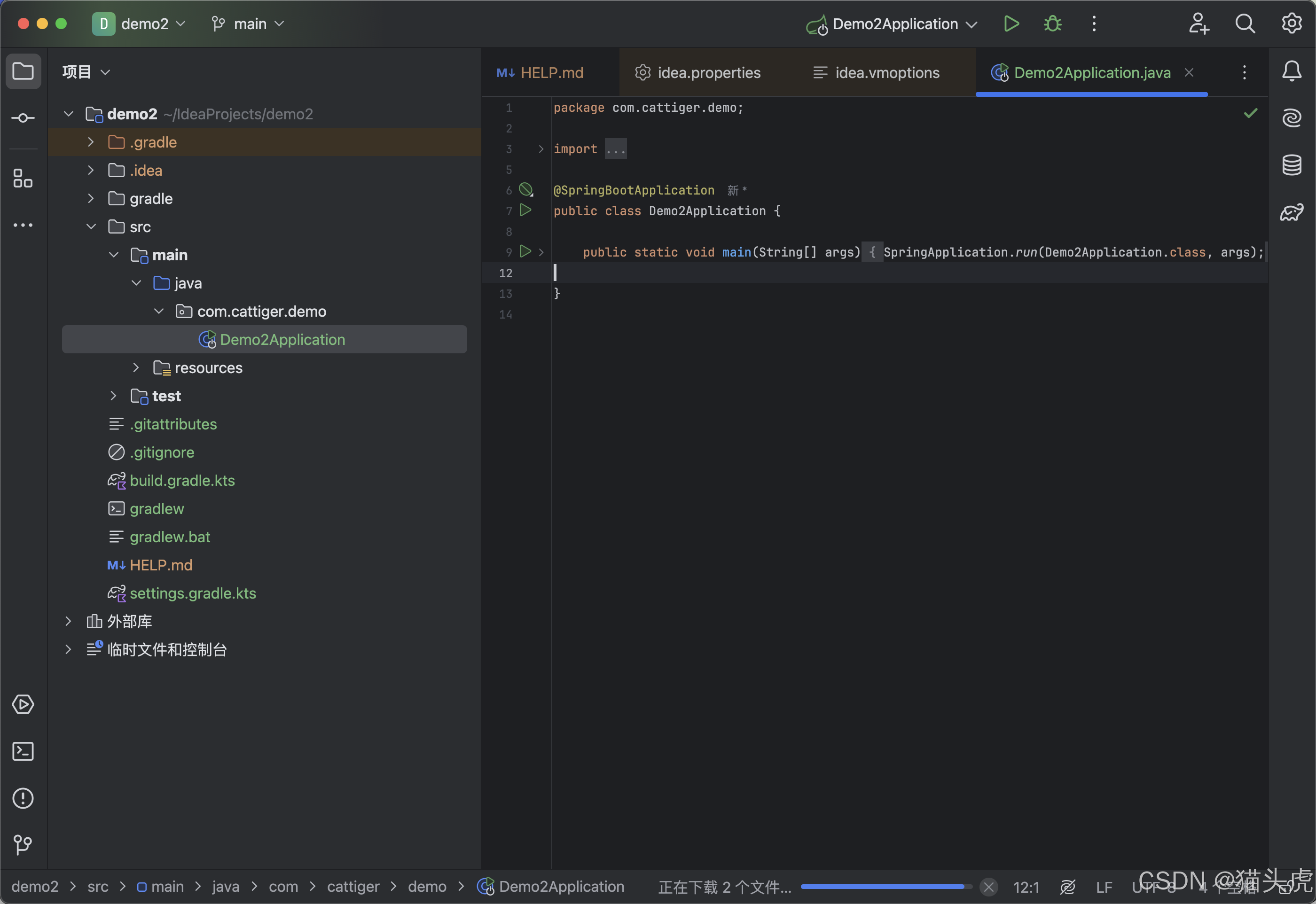Image resolution: width=1316 pixels, height=904 pixels.
Task: Toggle the Project tool window folder icon
Action: point(23,71)
